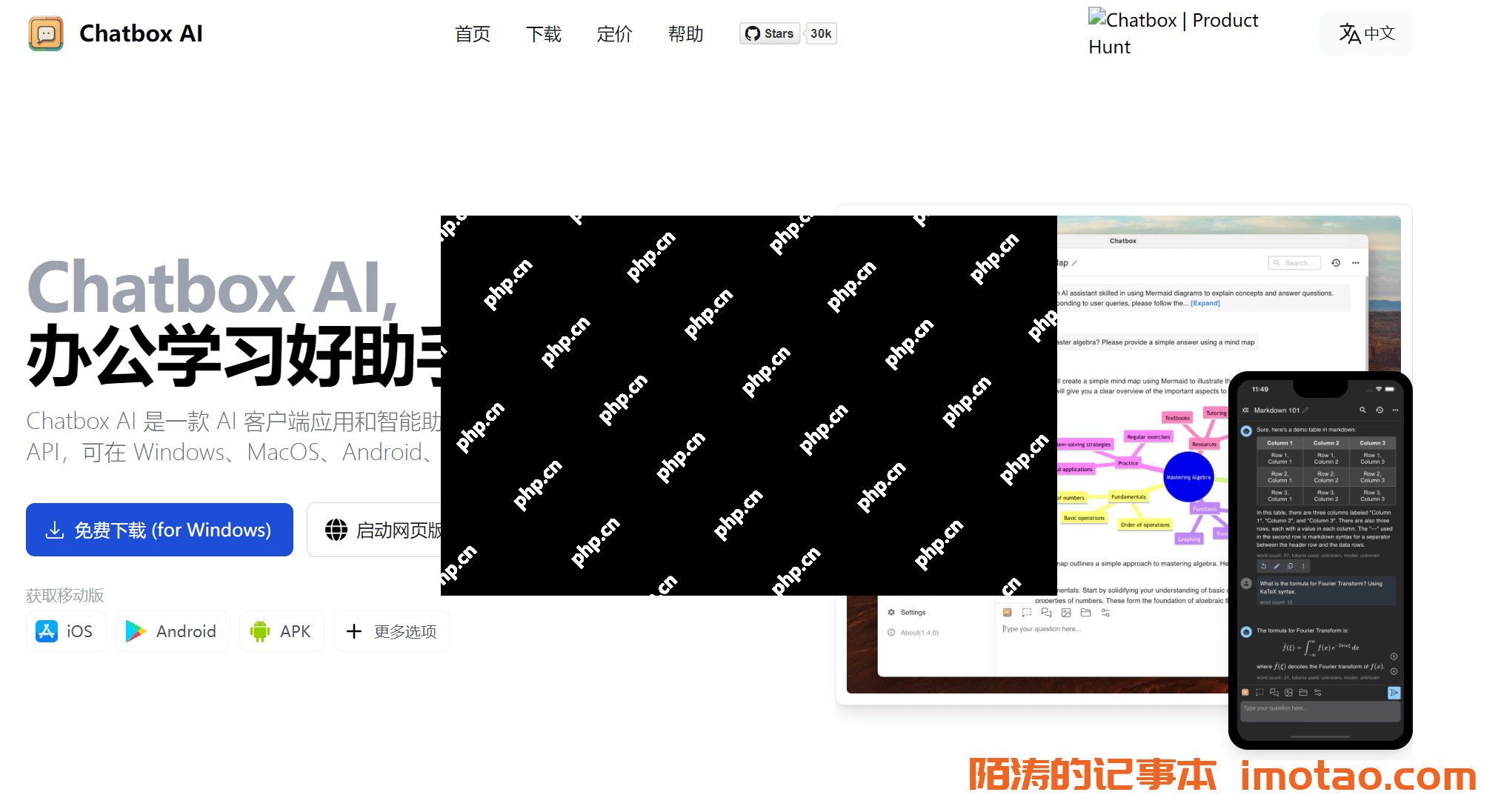The height and width of the screenshot is (812, 1498).
Task: Click regenerate icon under phone table message
Action: click(1264, 566)
